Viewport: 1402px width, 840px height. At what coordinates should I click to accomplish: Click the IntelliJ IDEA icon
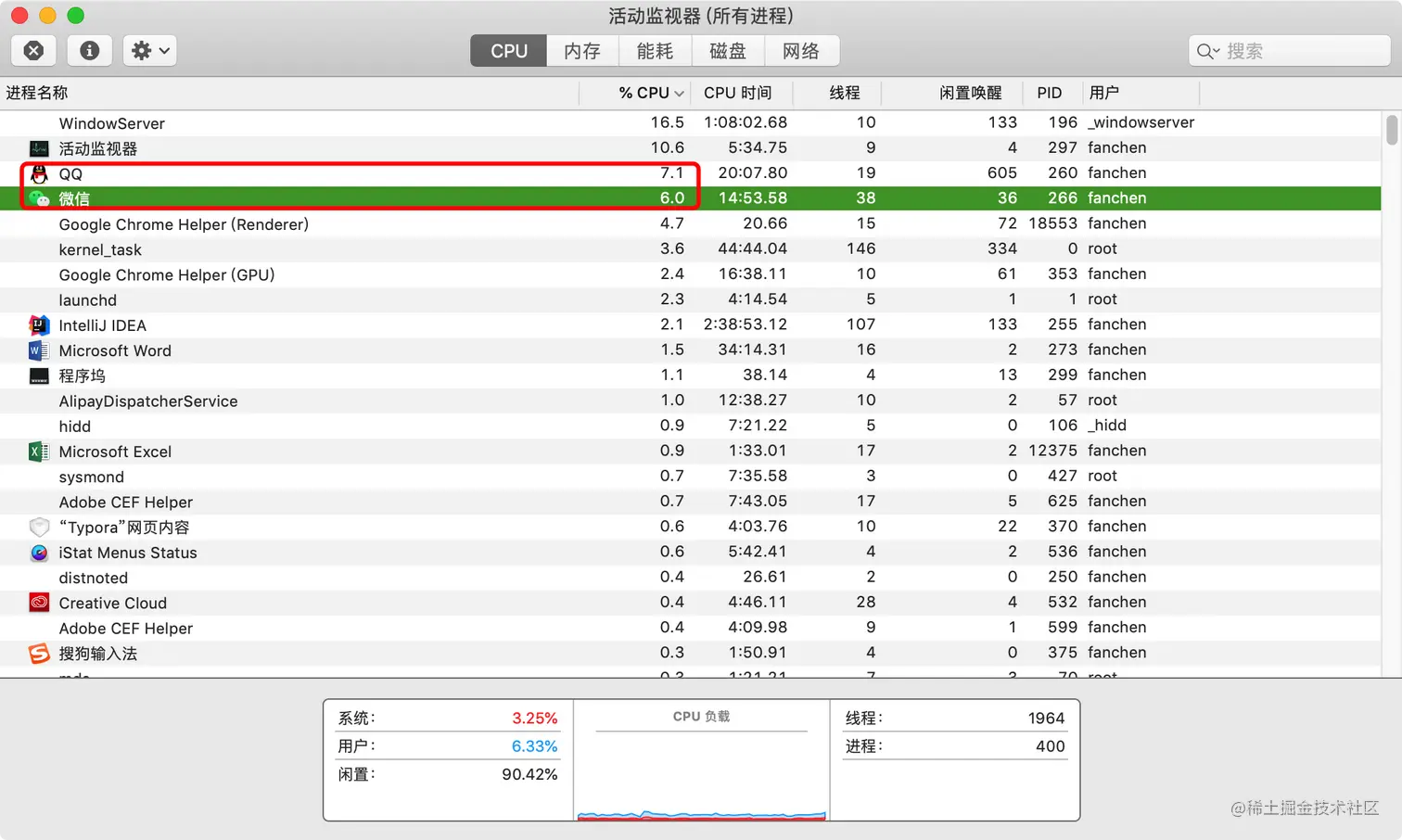click(x=39, y=325)
